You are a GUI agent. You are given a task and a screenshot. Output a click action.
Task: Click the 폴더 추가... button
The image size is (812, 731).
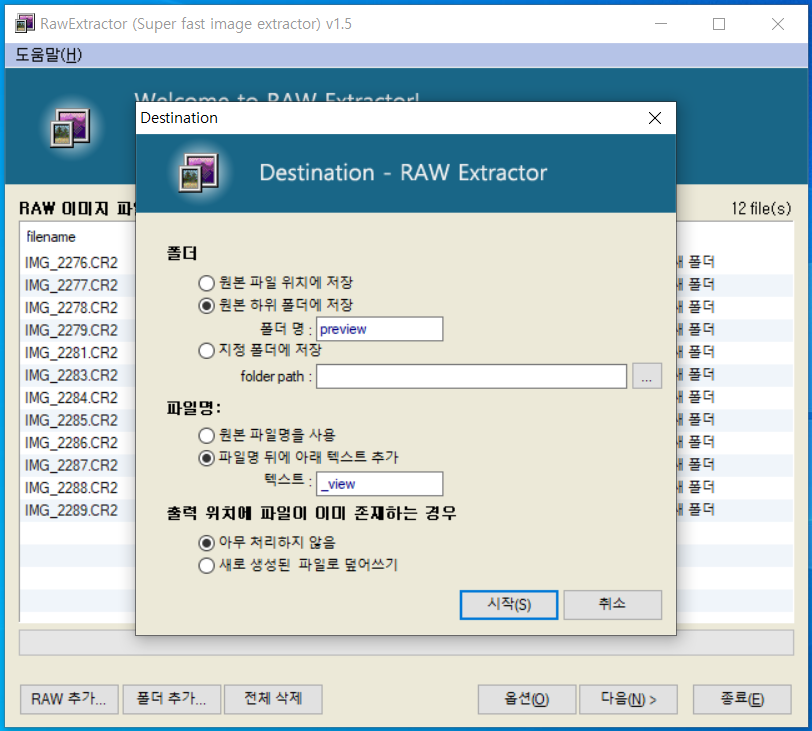(172, 699)
